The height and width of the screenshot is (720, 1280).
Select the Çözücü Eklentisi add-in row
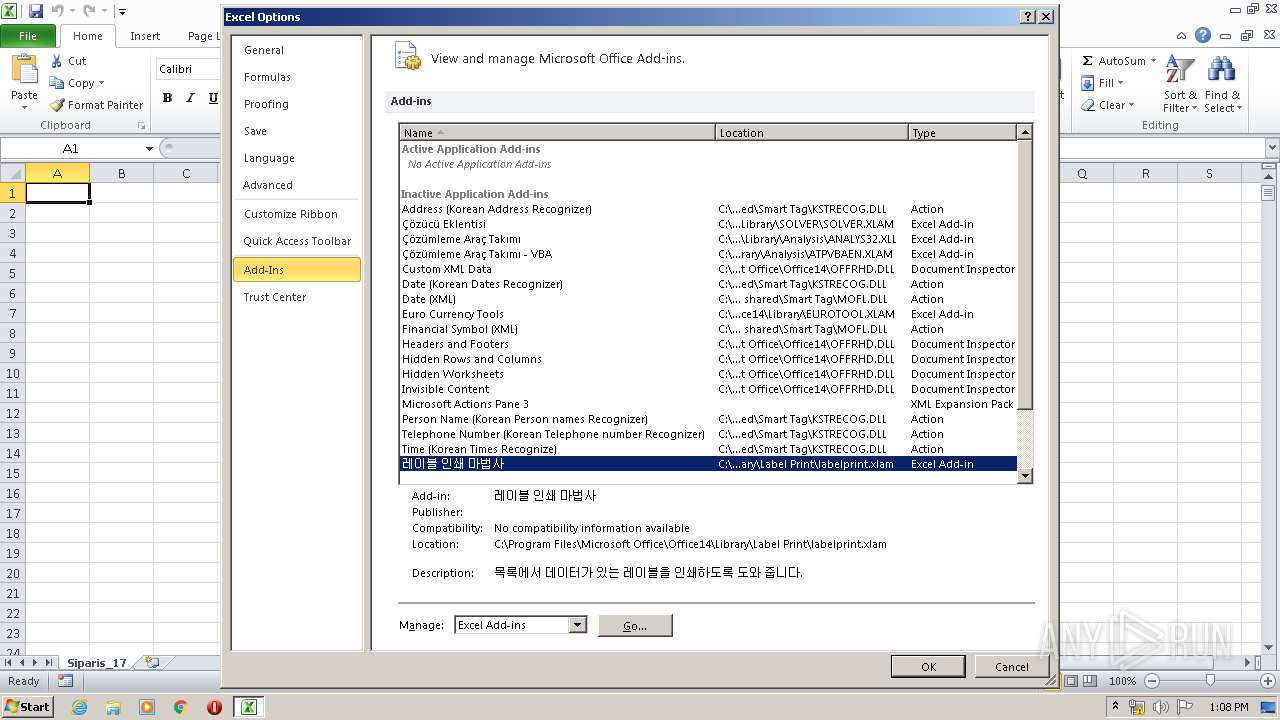[708, 224]
